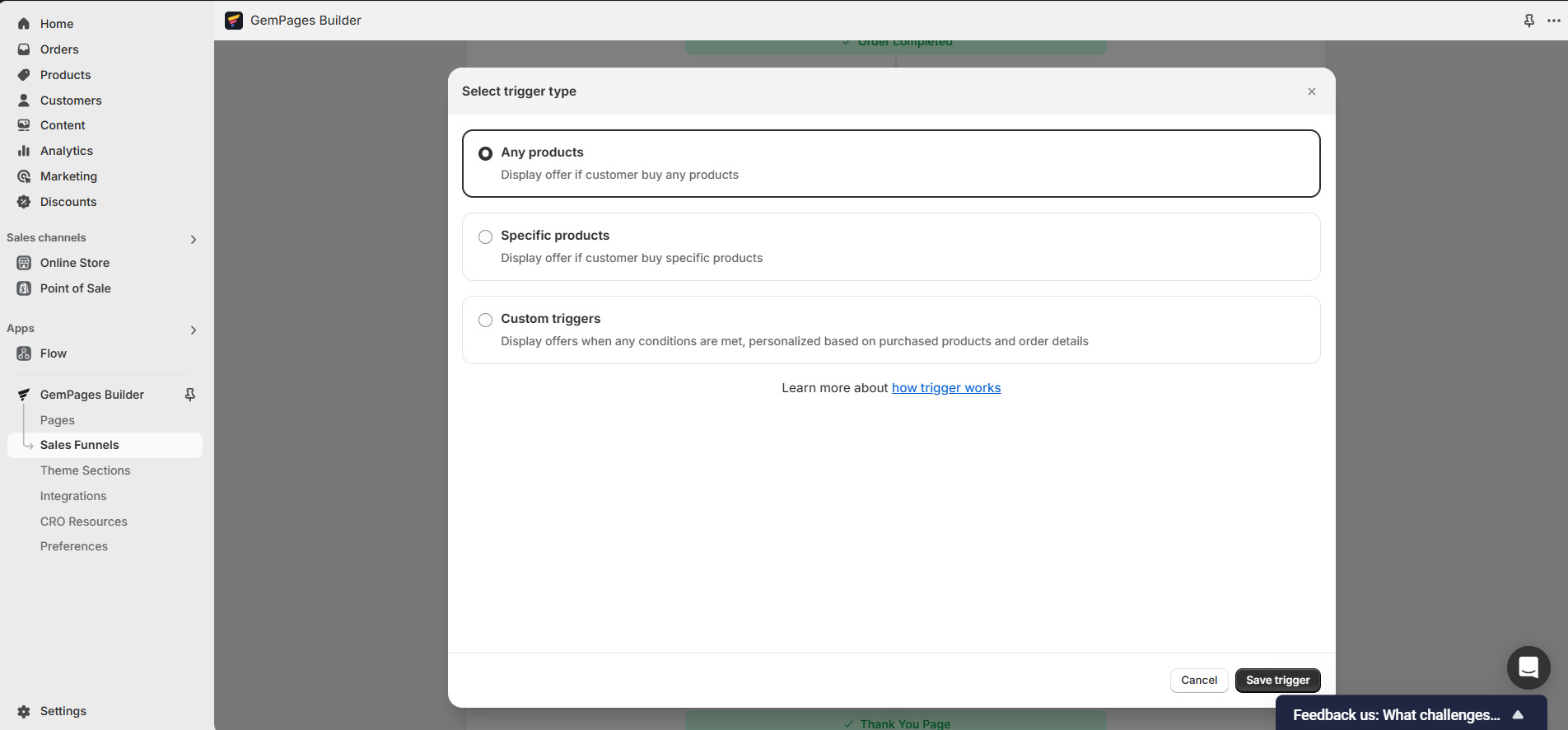Screen dimensions: 1568x730
Task: Click the Orders inbox icon
Action: (24, 49)
